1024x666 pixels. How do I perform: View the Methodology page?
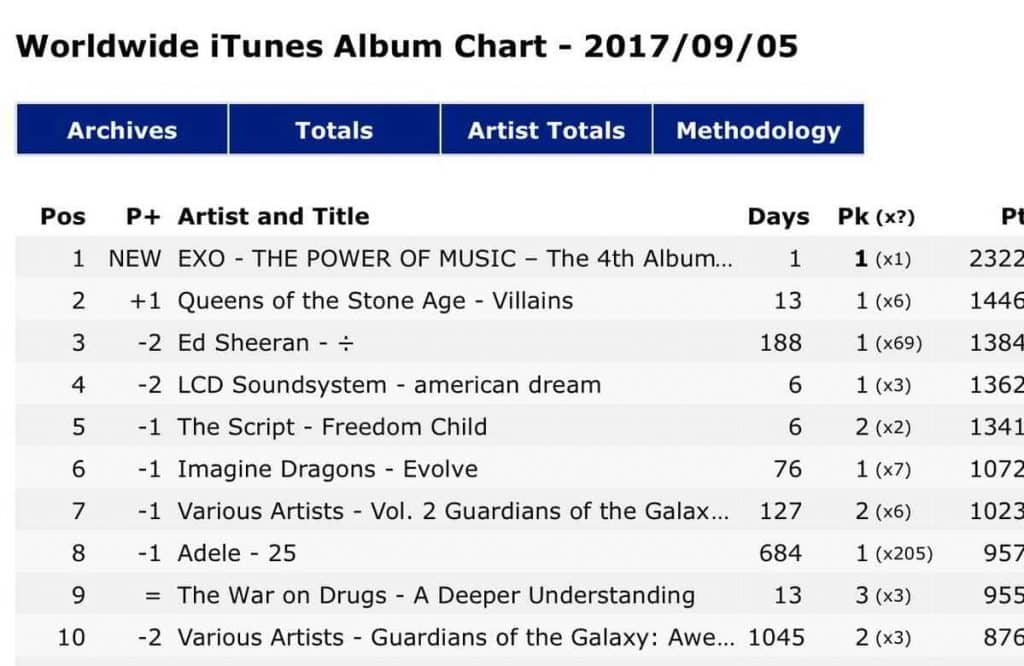(758, 131)
